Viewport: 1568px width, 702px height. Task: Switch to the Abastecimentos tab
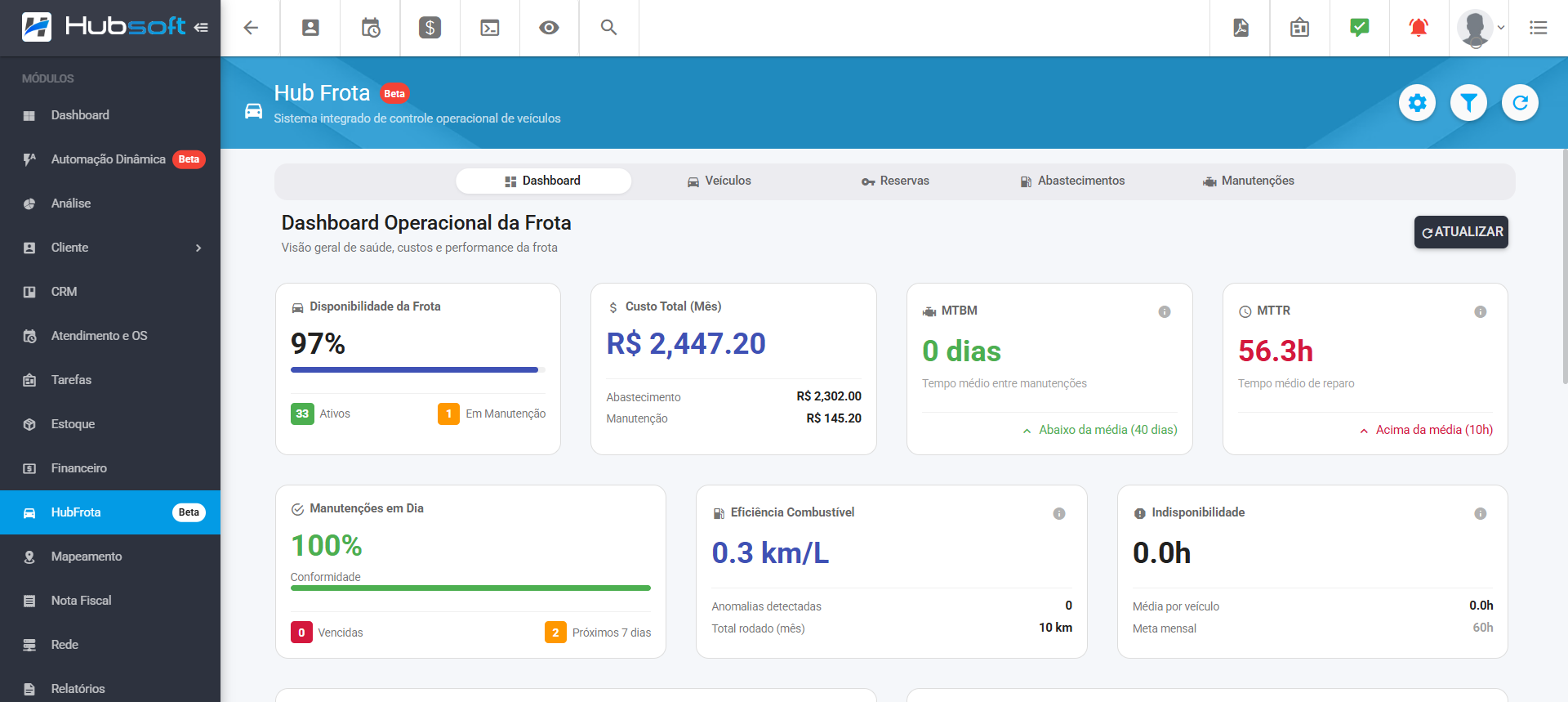[1072, 181]
